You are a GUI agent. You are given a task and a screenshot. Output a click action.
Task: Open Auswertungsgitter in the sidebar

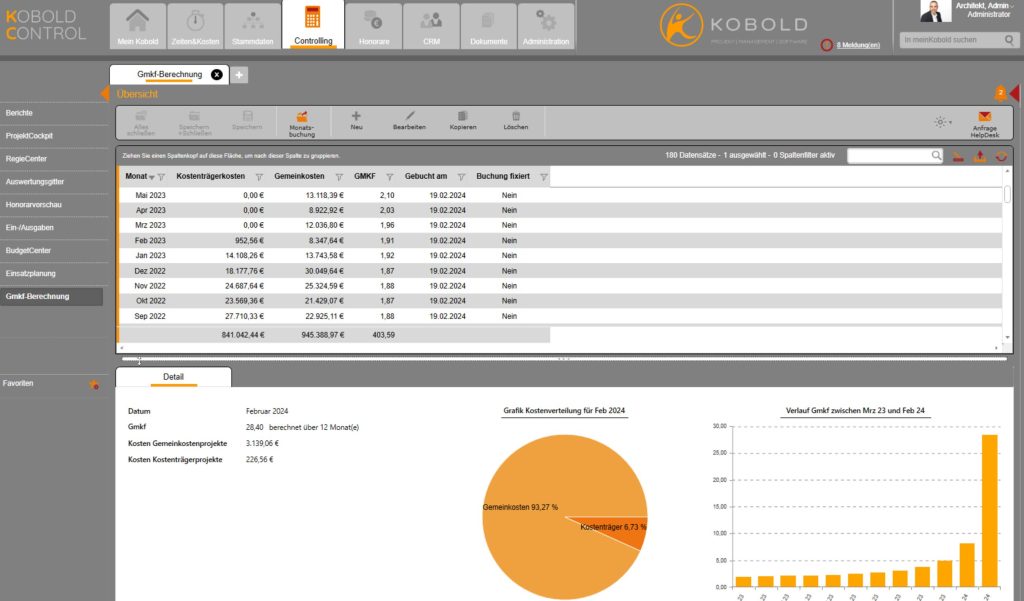tap(35, 182)
